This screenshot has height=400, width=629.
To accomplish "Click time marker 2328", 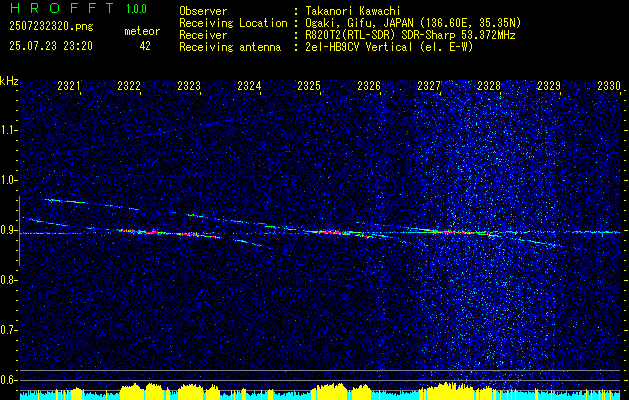I will pos(489,85).
